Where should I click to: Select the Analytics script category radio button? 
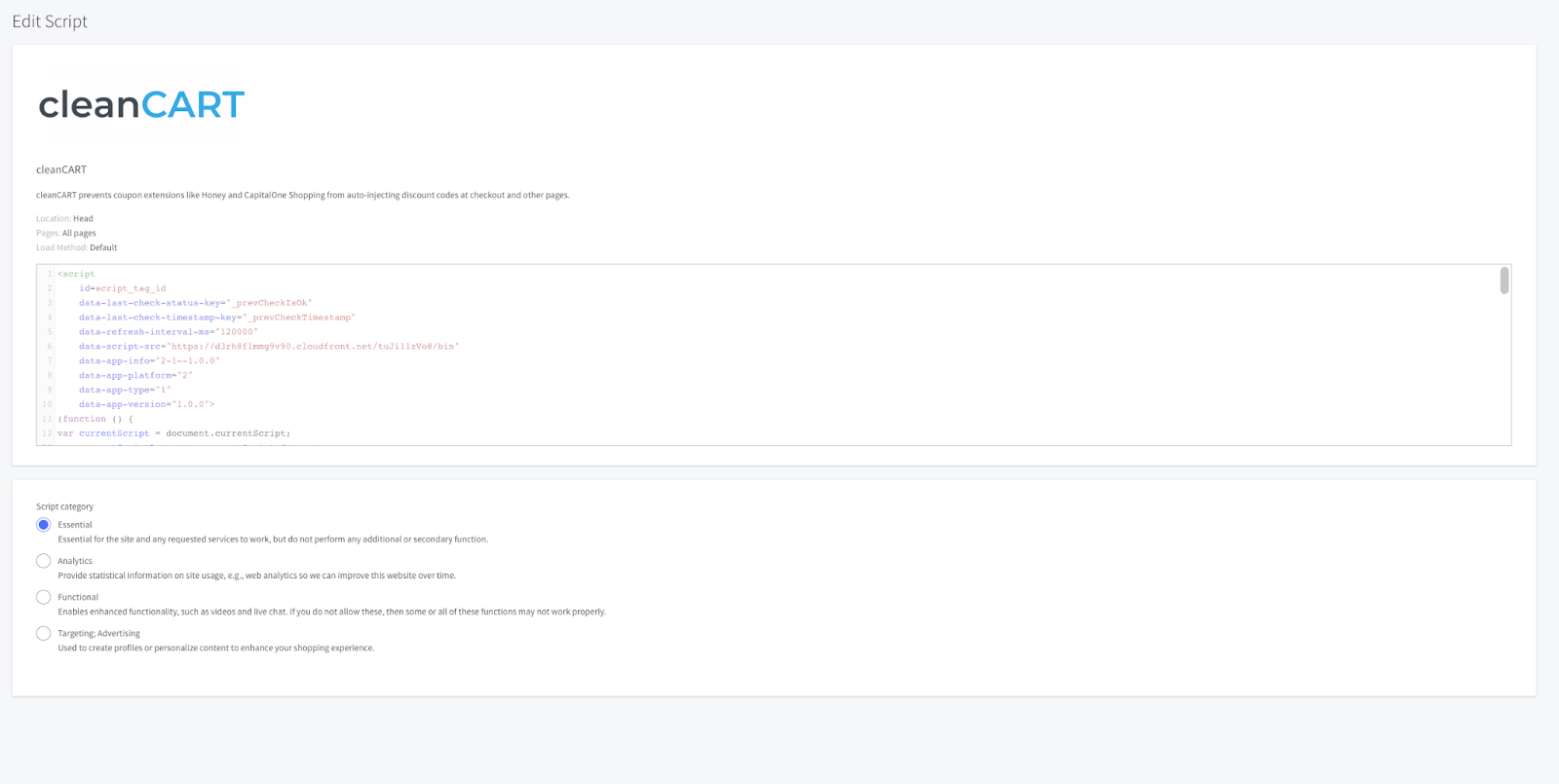tap(44, 561)
